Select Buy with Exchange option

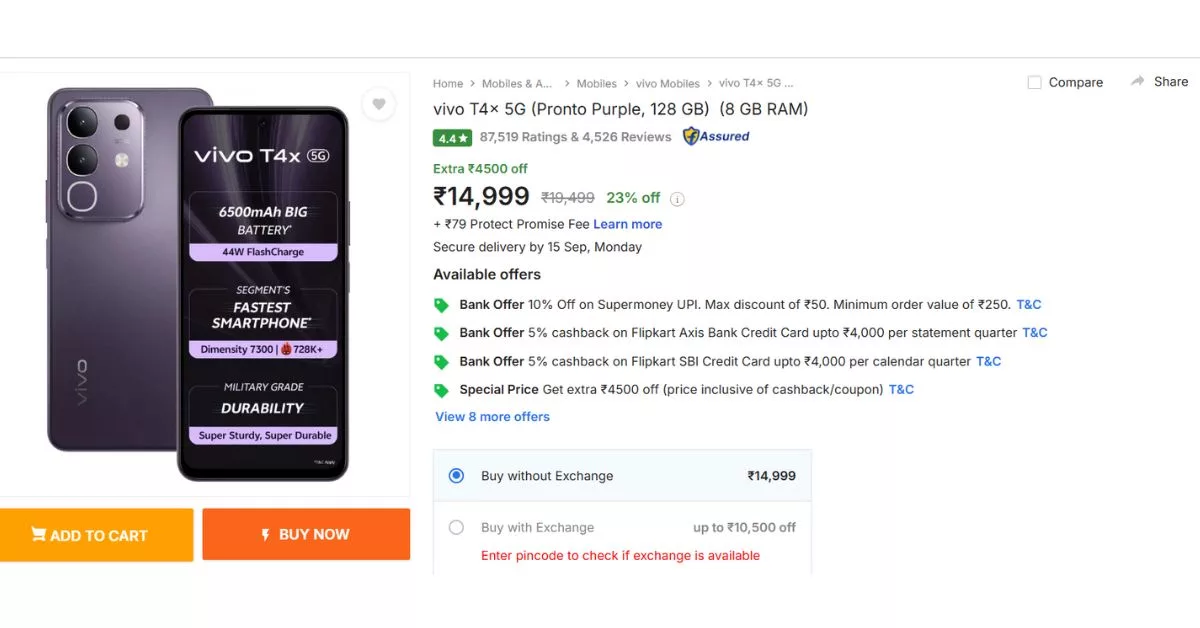pyautogui.click(x=456, y=527)
